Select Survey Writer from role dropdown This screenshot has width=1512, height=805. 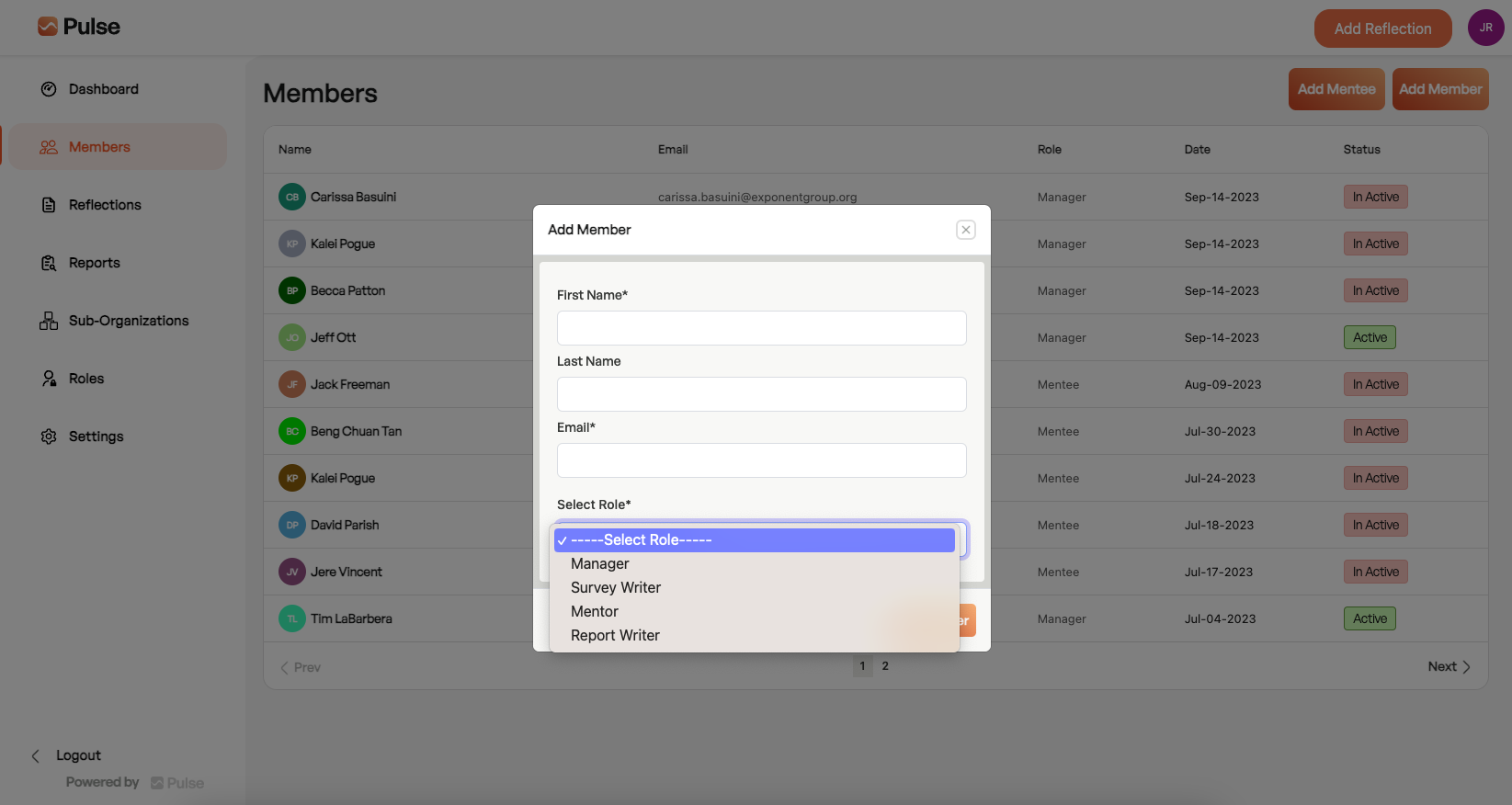pos(754,588)
